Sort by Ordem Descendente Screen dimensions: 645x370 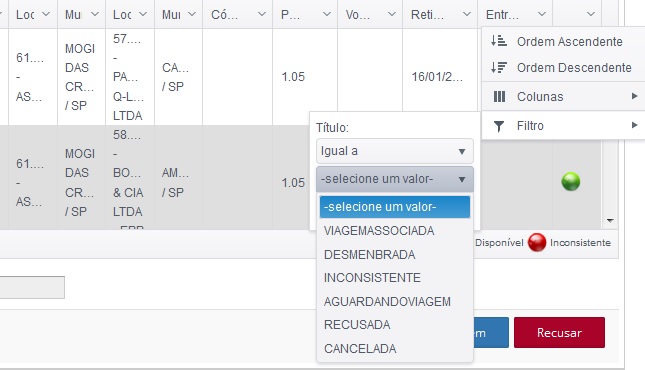pyautogui.click(x=564, y=67)
